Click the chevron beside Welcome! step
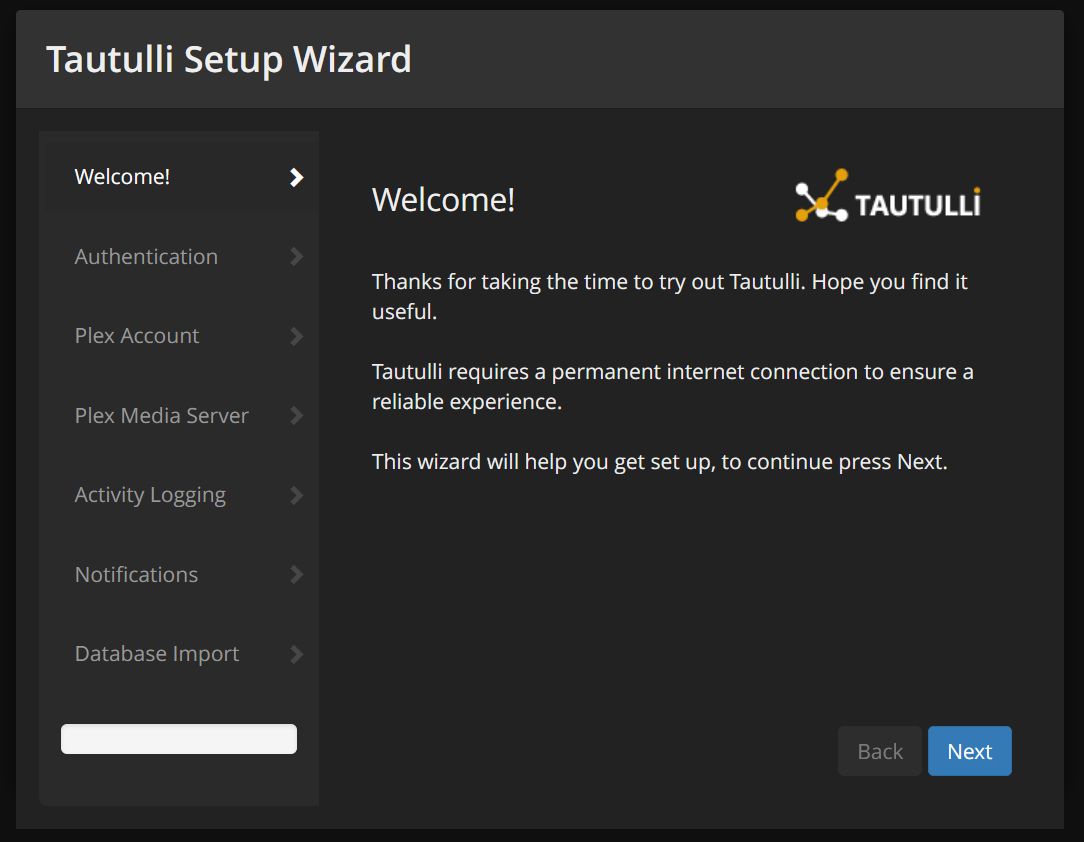 [x=296, y=177]
